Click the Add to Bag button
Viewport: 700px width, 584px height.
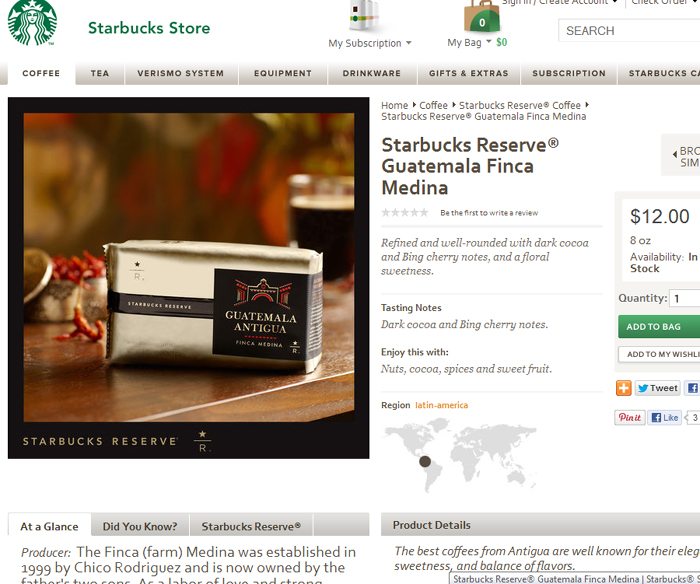coord(659,326)
